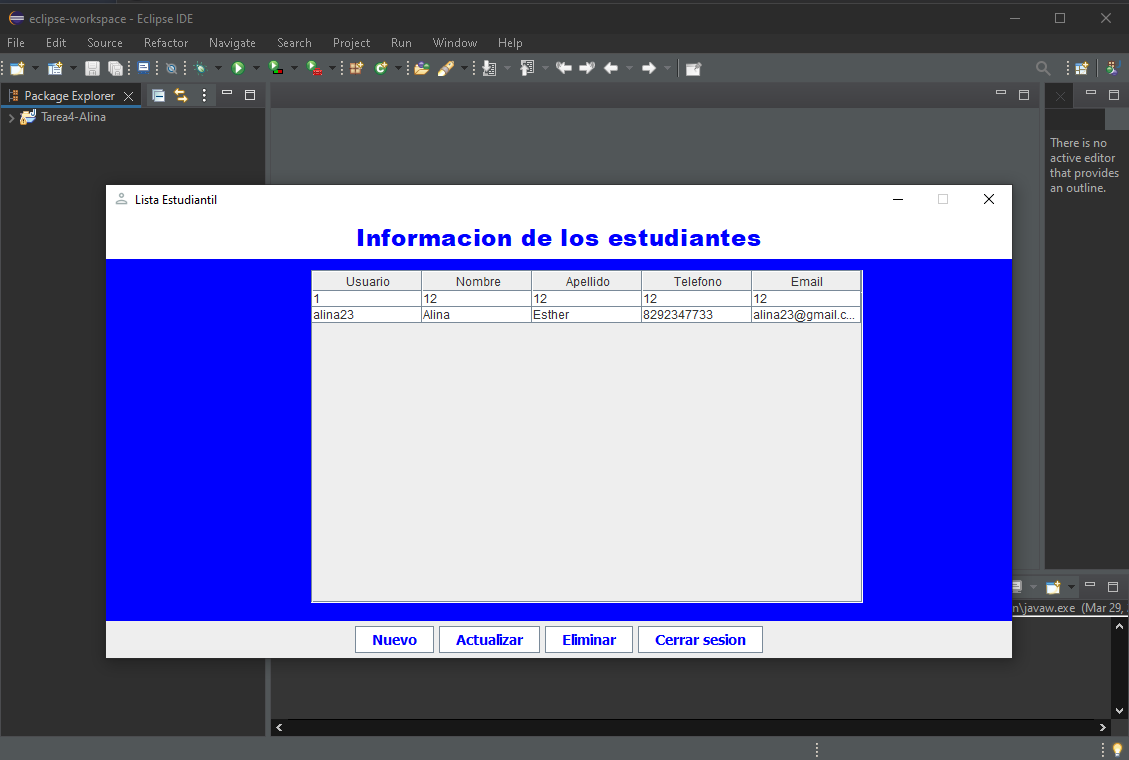Click the Save icon
The image size is (1129, 760).
(x=93, y=68)
